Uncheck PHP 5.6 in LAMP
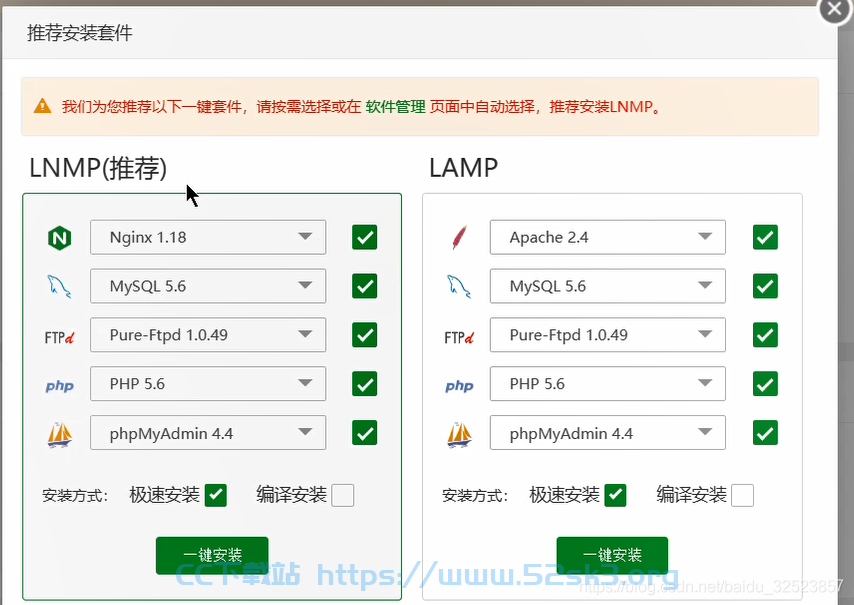The height and width of the screenshot is (605, 854). (765, 384)
